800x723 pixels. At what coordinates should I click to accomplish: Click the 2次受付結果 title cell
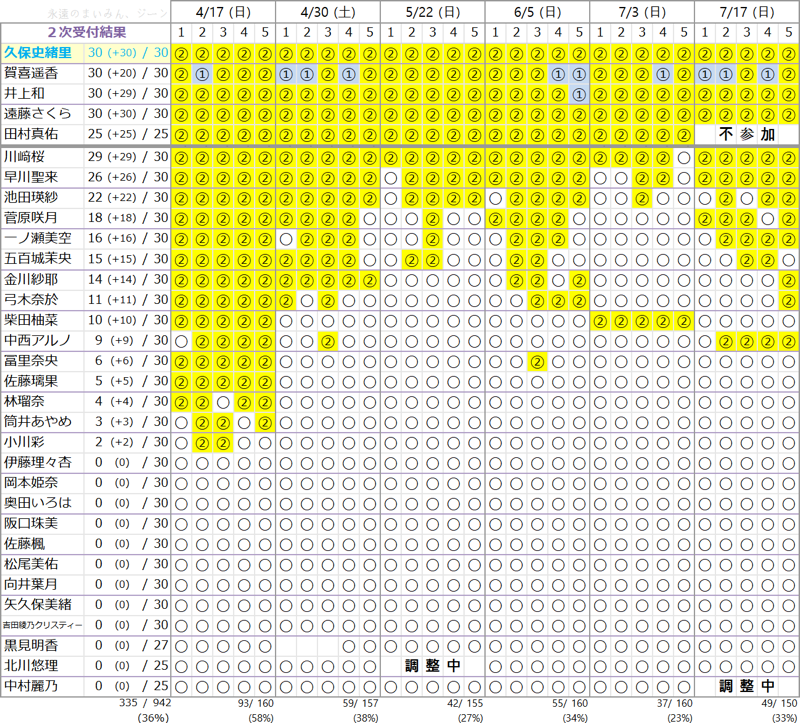86,33
